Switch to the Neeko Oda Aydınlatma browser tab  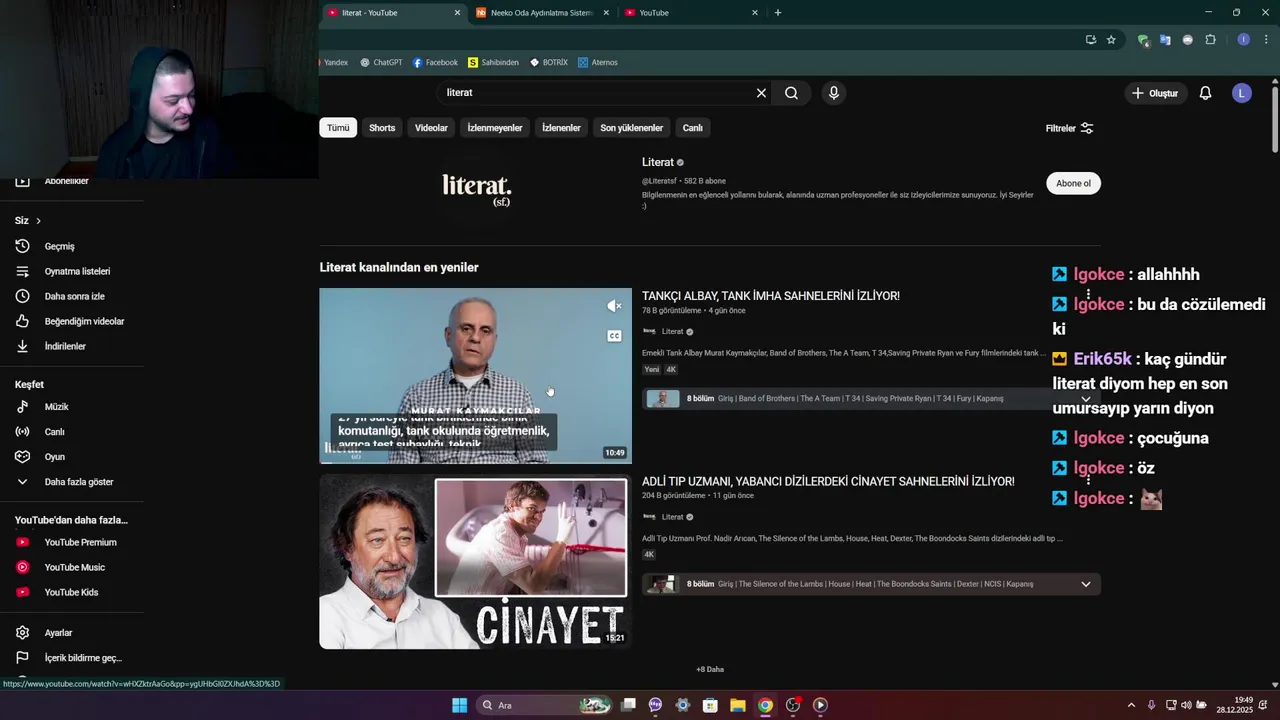542,13
